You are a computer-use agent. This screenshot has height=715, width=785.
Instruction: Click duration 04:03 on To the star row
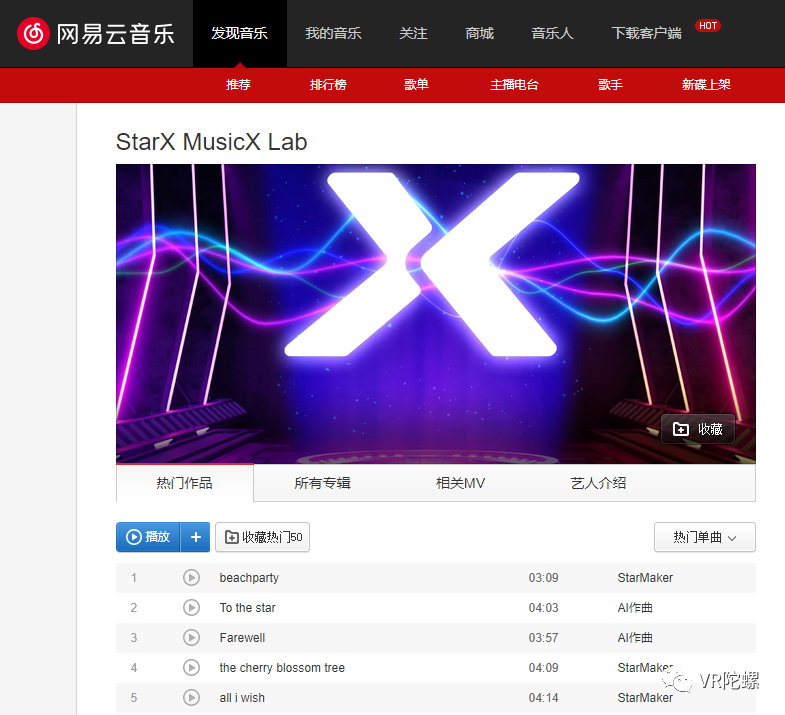click(x=543, y=608)
